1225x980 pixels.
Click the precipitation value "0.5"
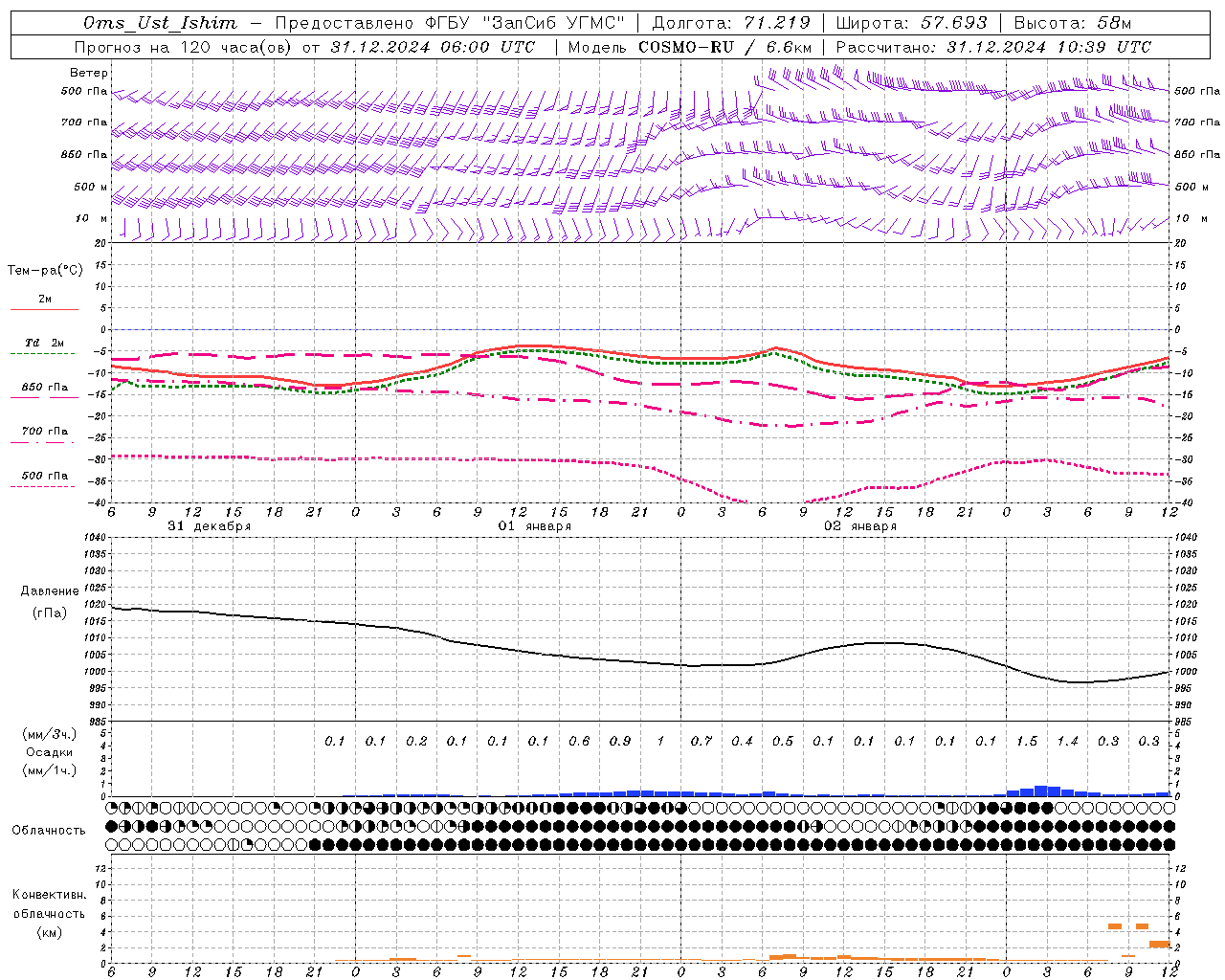coord(783,741)
